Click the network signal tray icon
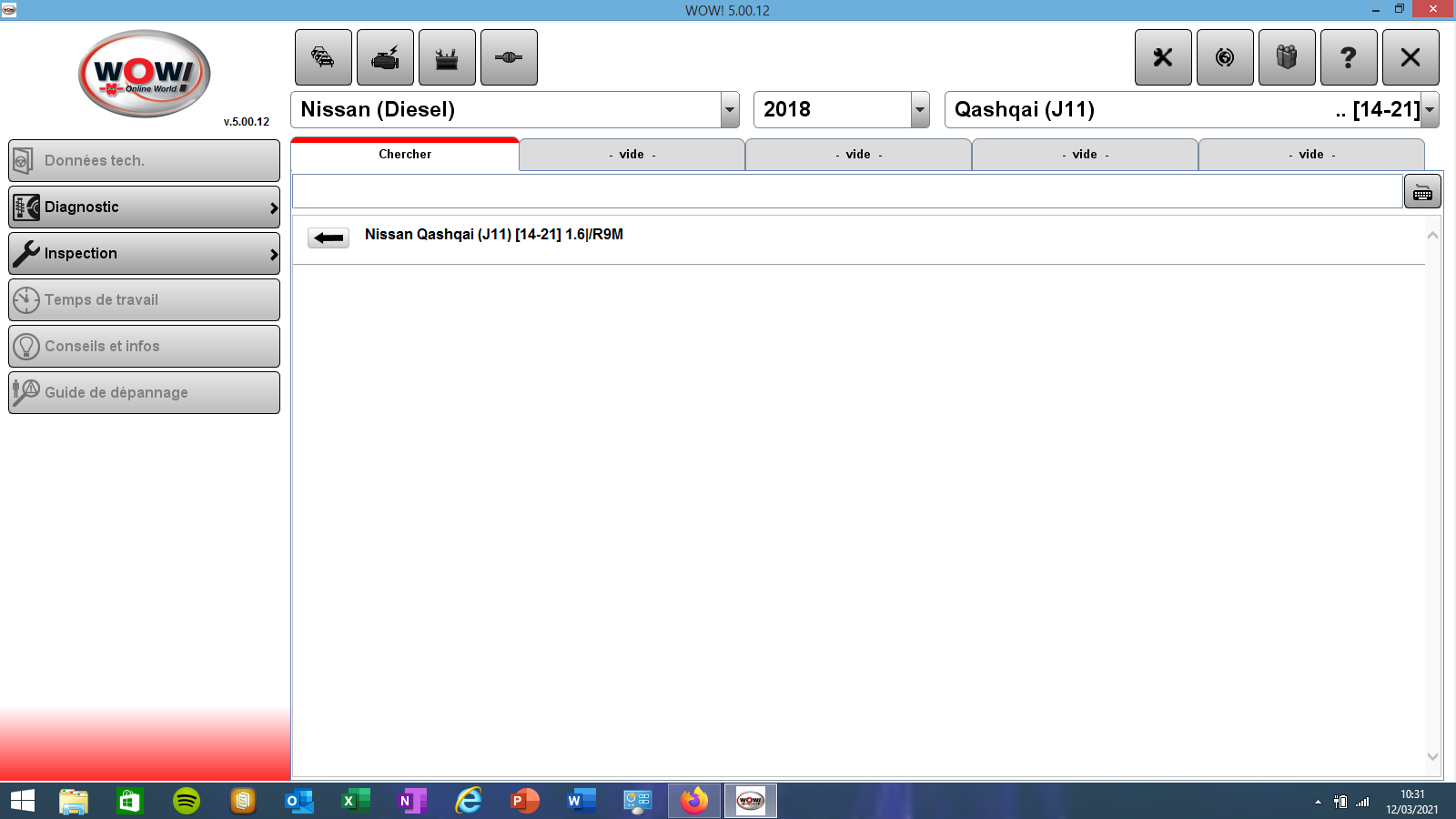Image resolution: width=1456 pixels, height=819 pixels. coord(1362,802)
